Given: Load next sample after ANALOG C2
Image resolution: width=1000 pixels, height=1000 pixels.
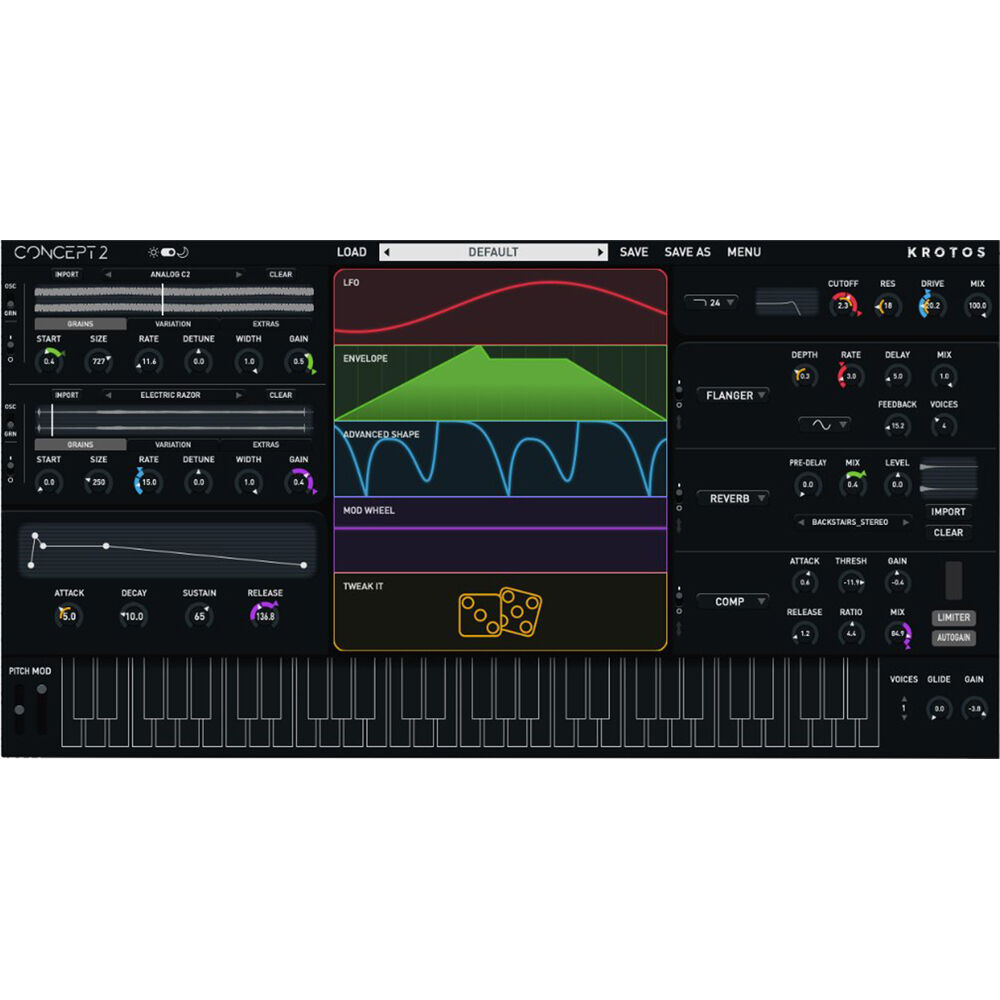Looking at the screenshot, I should (239, 274).
